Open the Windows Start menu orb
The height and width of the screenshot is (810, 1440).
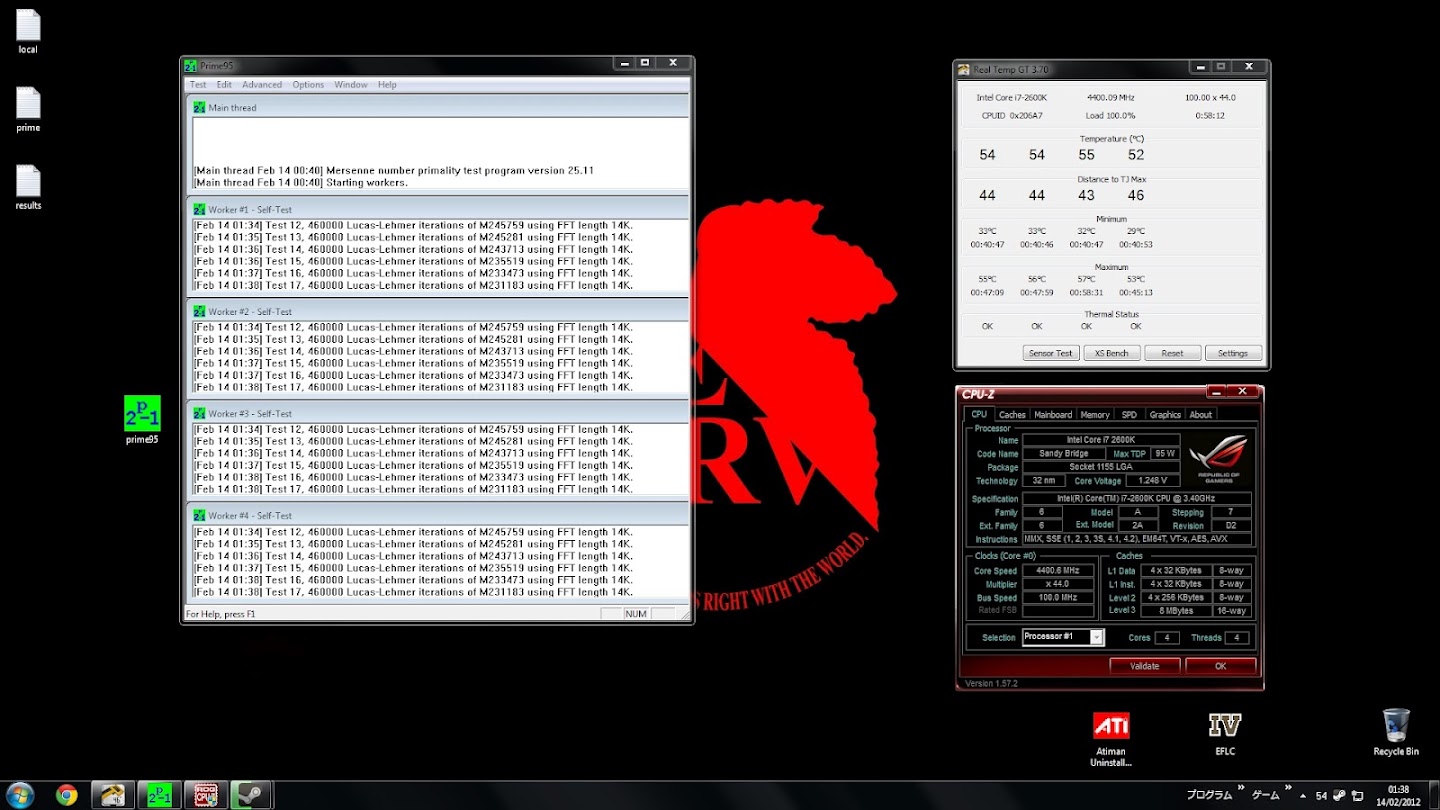coord(20,795)
